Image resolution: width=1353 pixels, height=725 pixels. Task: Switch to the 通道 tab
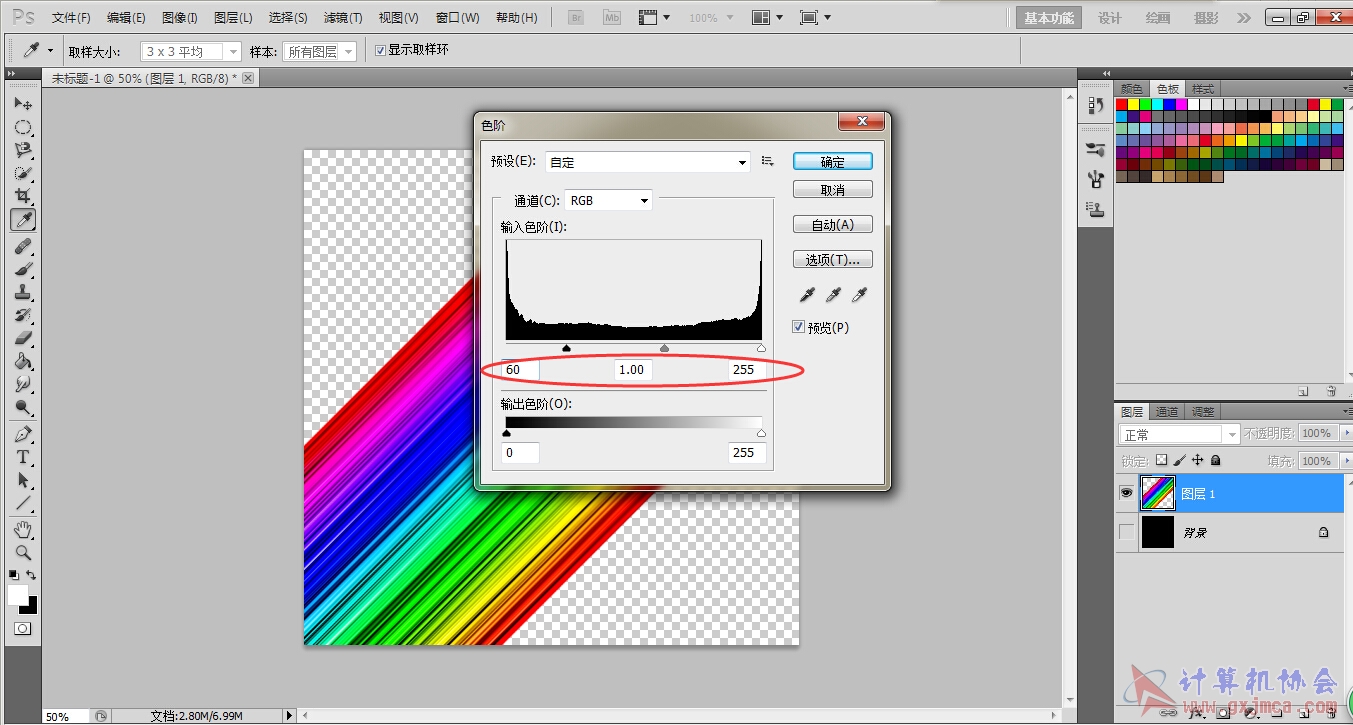coord(1167,412)
